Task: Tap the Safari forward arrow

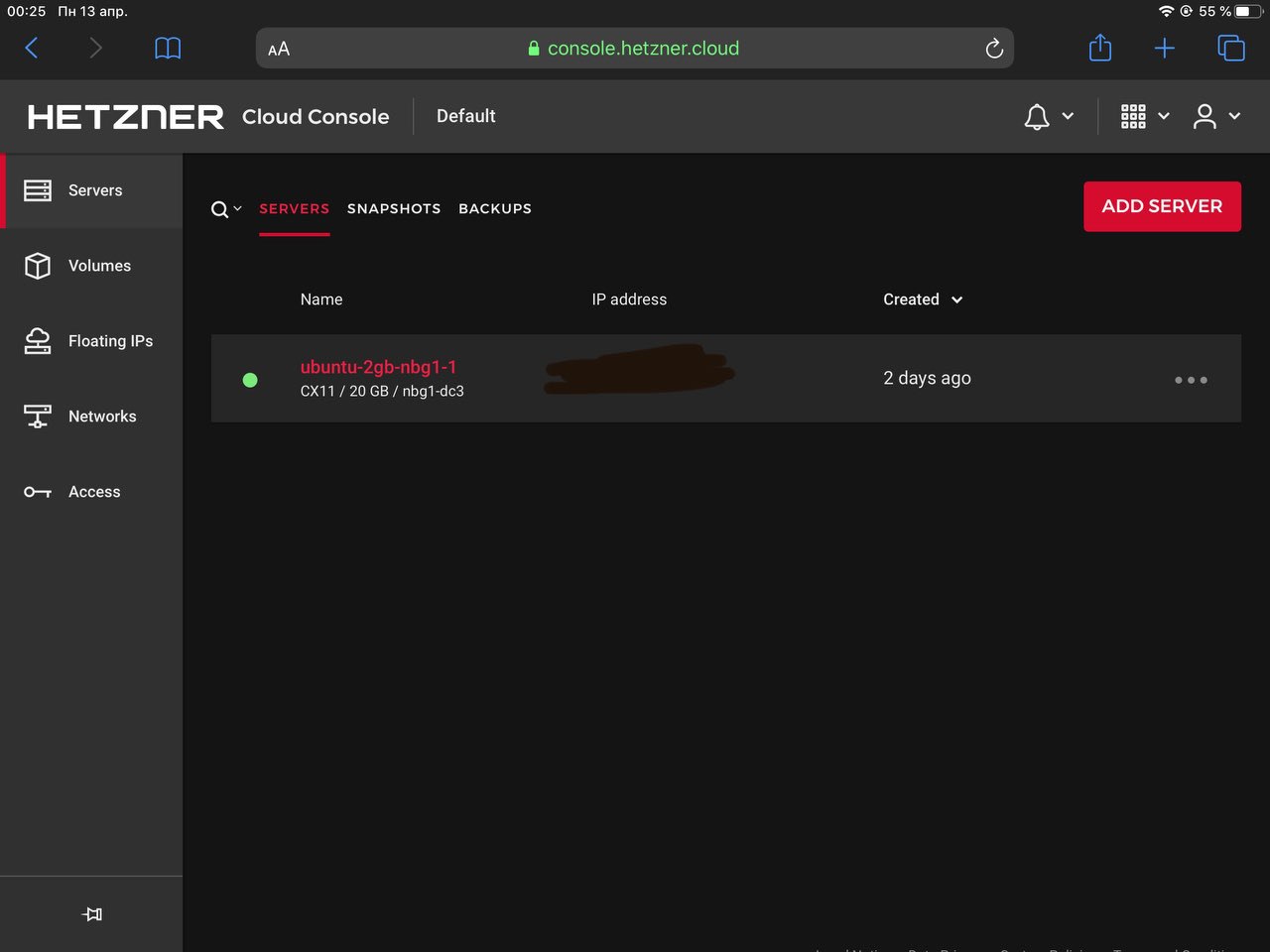Action: tap(95, 48)
